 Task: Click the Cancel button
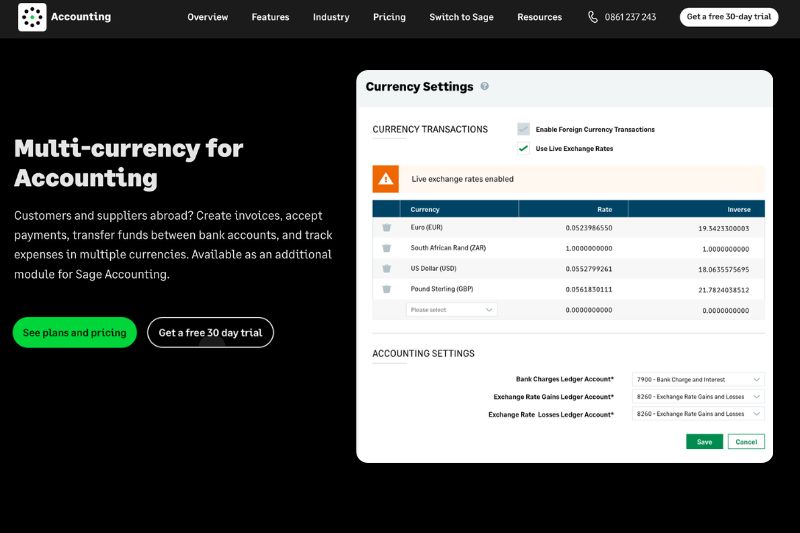[x=746, y=442]
